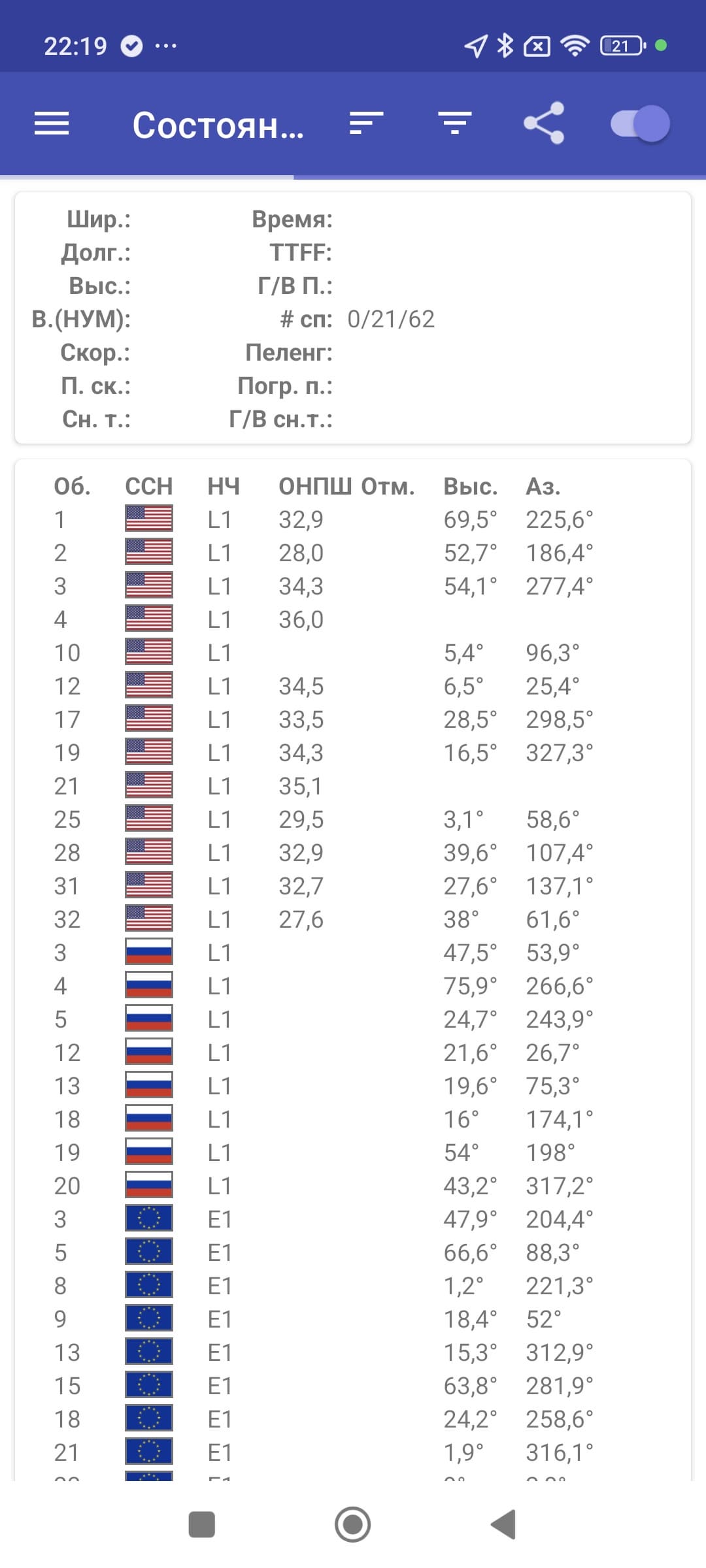This screenshot has height=1568, width=706.
Task: Open the sort satellites menu
Action: pos(366,123)
